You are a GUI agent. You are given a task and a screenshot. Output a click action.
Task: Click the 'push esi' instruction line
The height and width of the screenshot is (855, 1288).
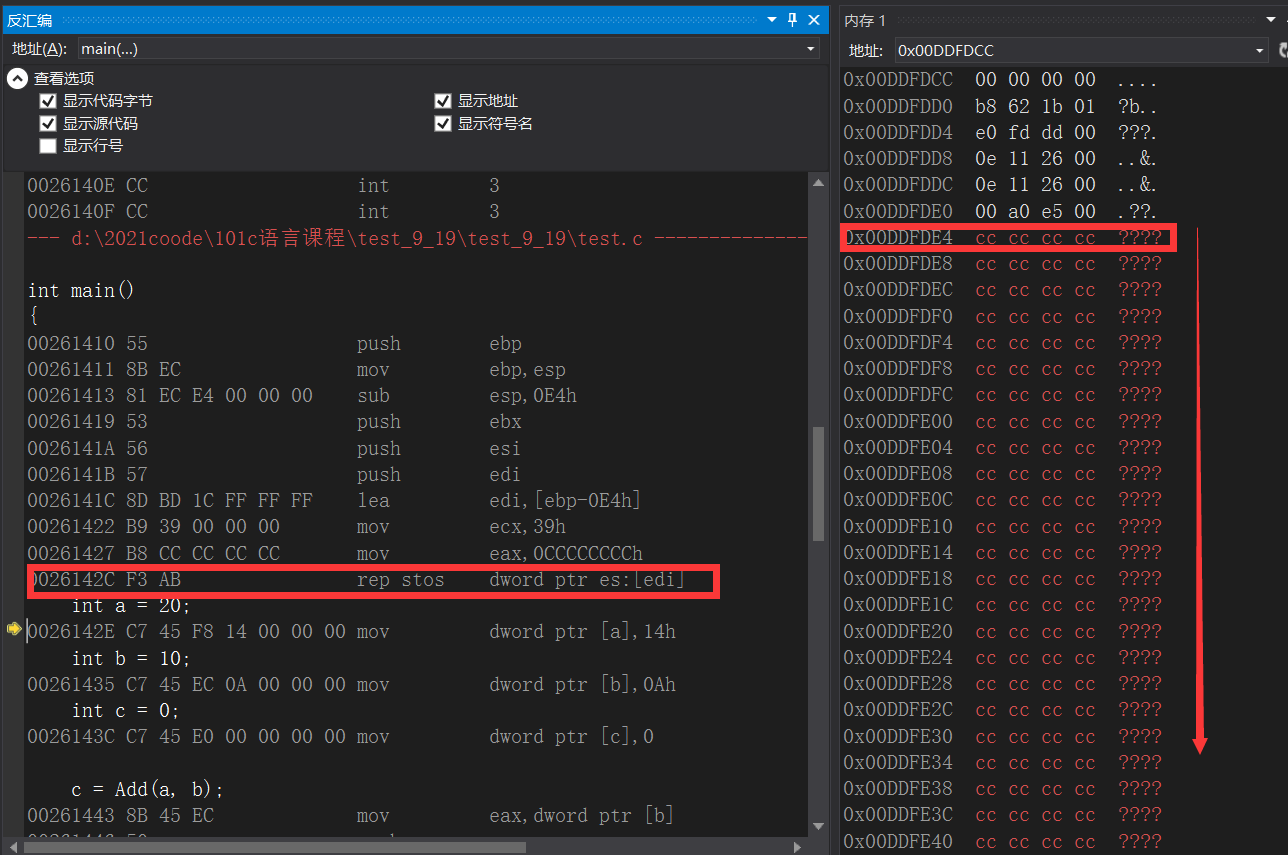pos(275,448)
